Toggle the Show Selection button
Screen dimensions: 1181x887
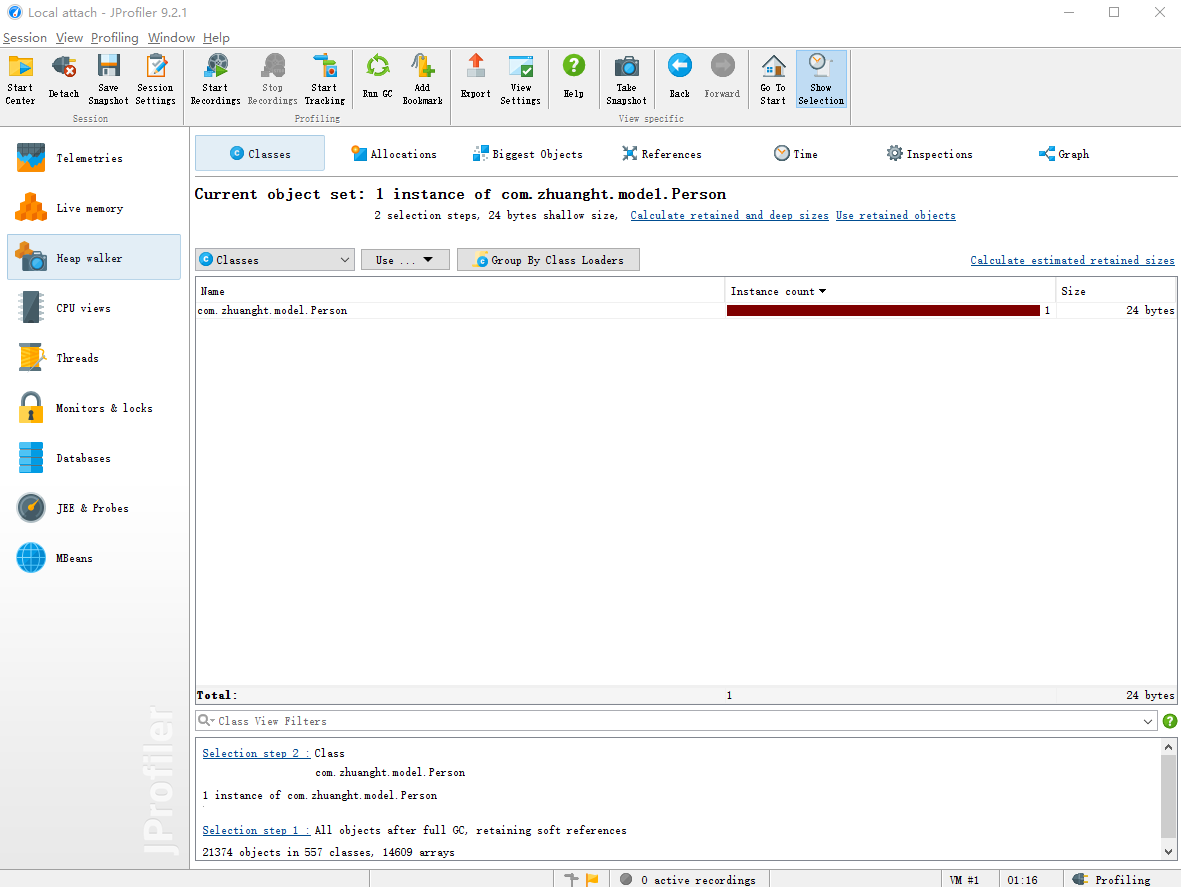tap(821, 78)
